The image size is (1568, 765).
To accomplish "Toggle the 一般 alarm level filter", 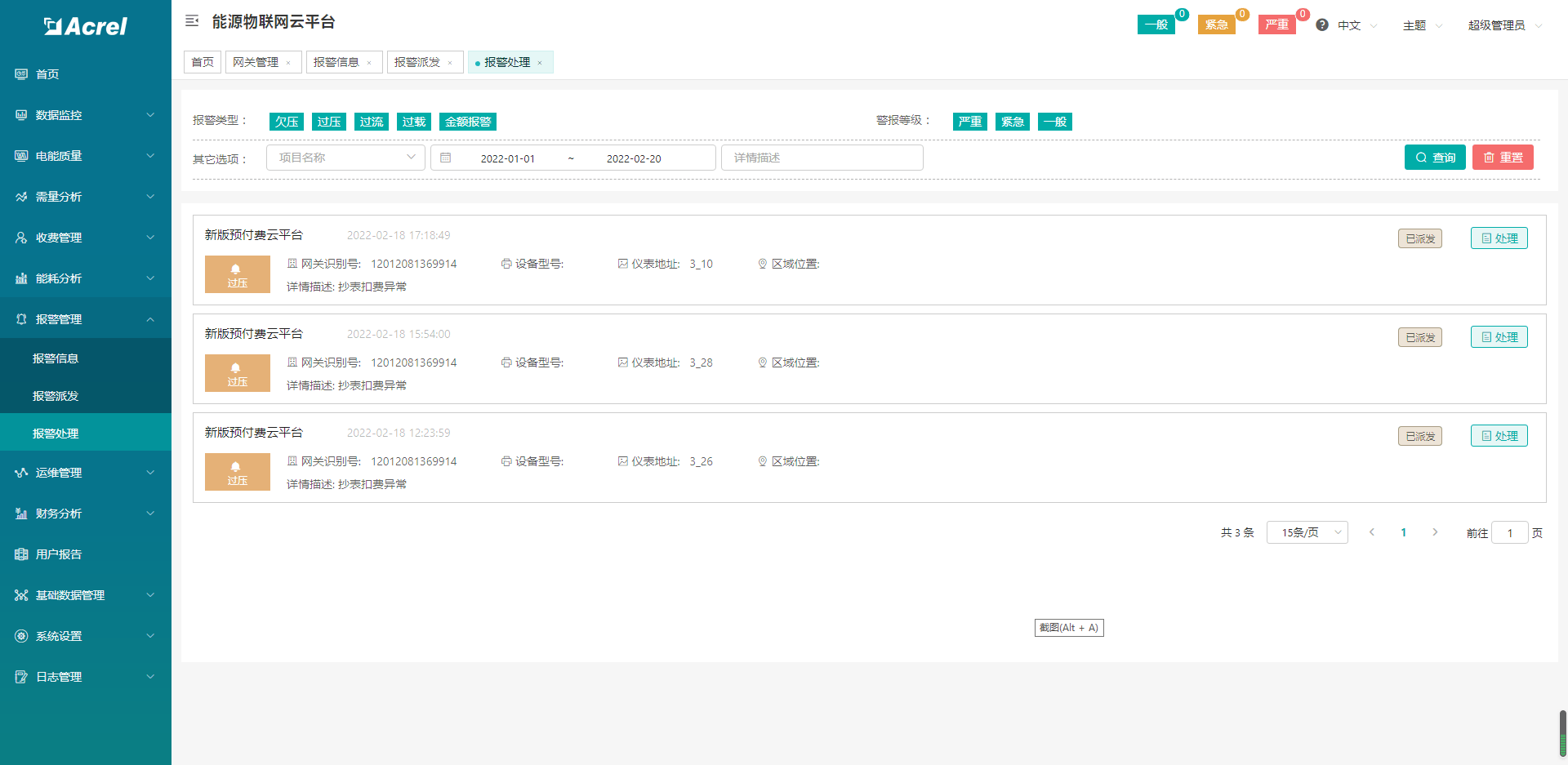I will (1055, 122).
